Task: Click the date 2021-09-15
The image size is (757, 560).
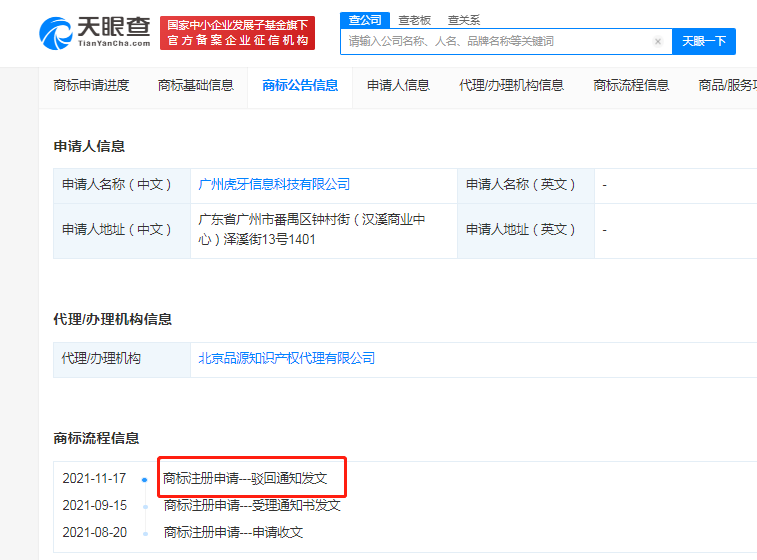Action: pyautogui.click(x=94, y=505)
